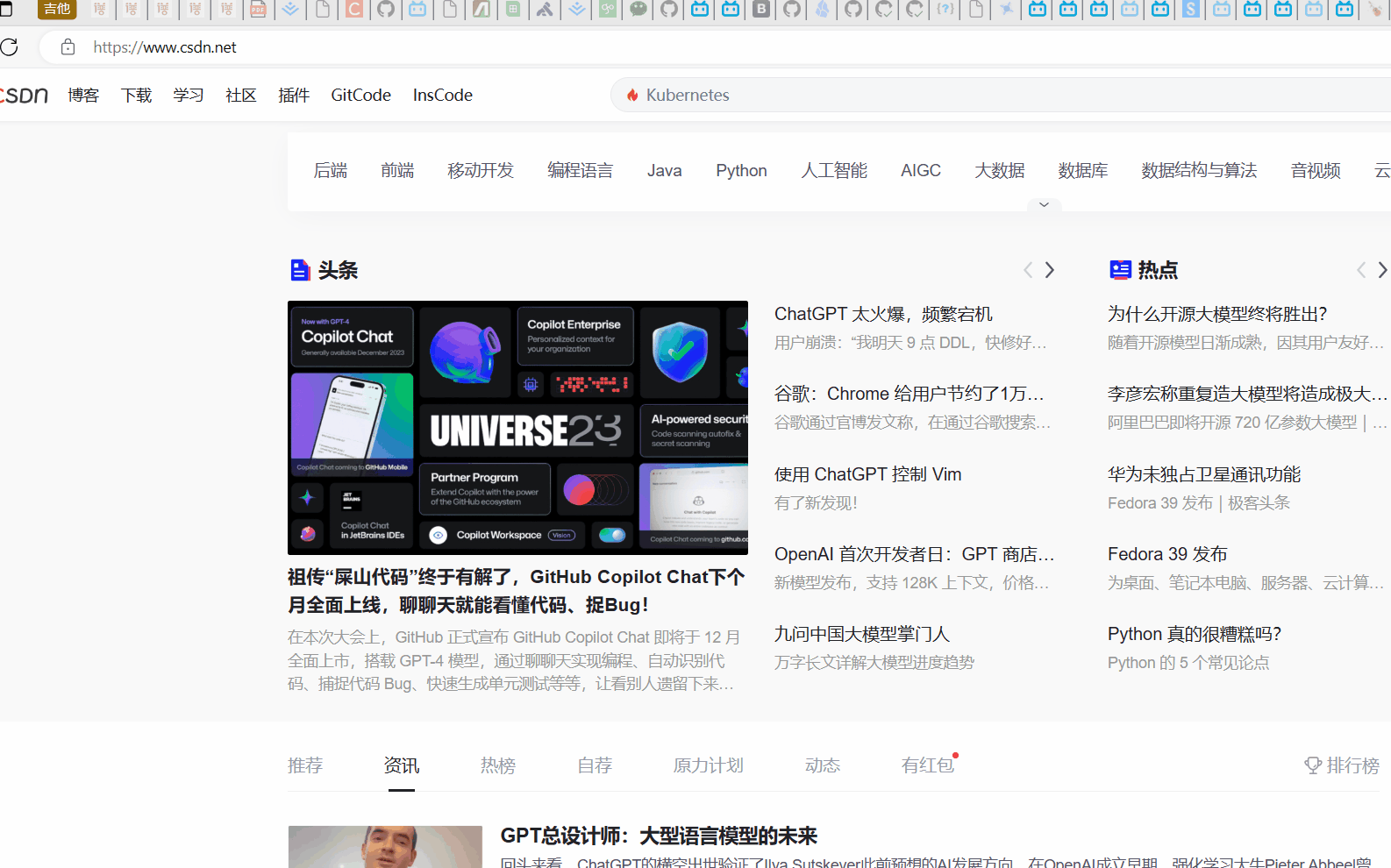Open the 学习 menu

[x=189, y=95]
